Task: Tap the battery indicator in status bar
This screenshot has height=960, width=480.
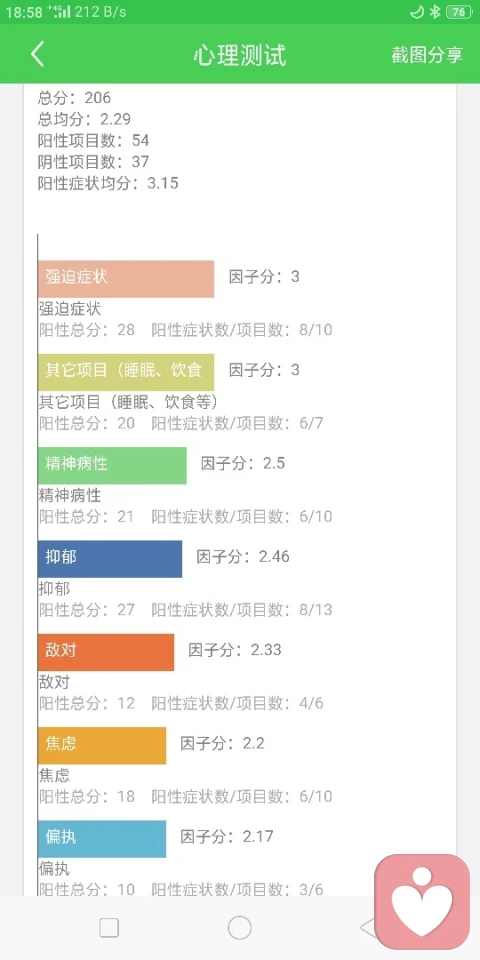Action: click(x=459, y=12)
